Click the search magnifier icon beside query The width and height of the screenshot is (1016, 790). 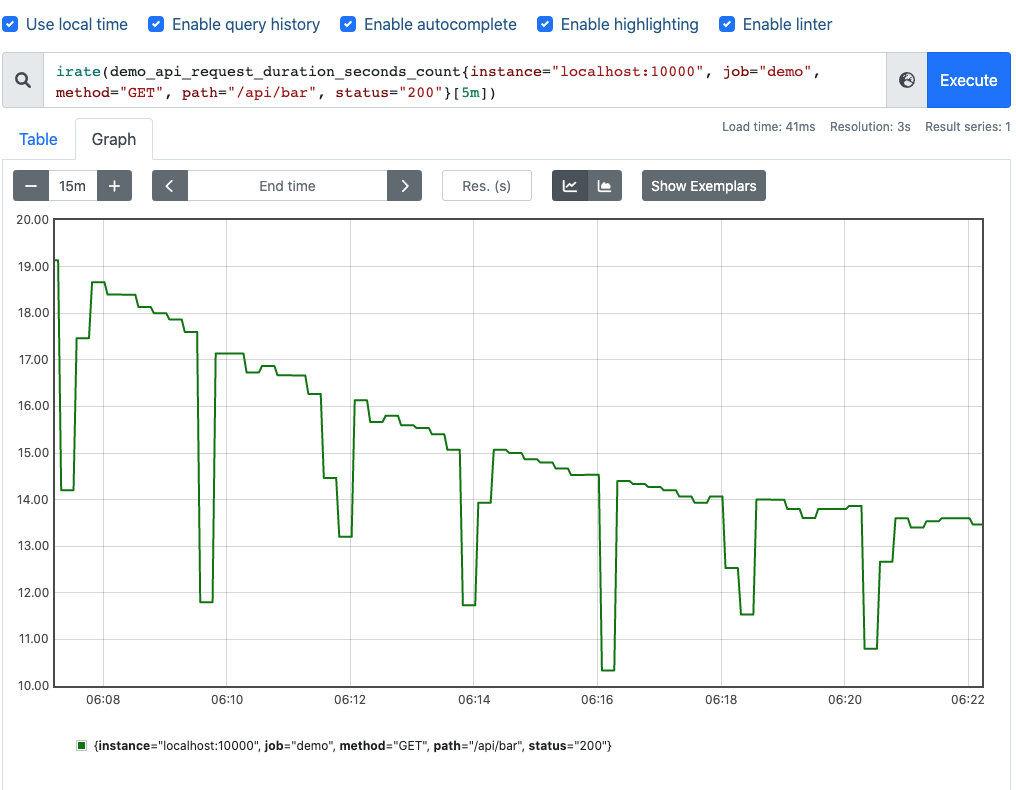tap(23, 80)
